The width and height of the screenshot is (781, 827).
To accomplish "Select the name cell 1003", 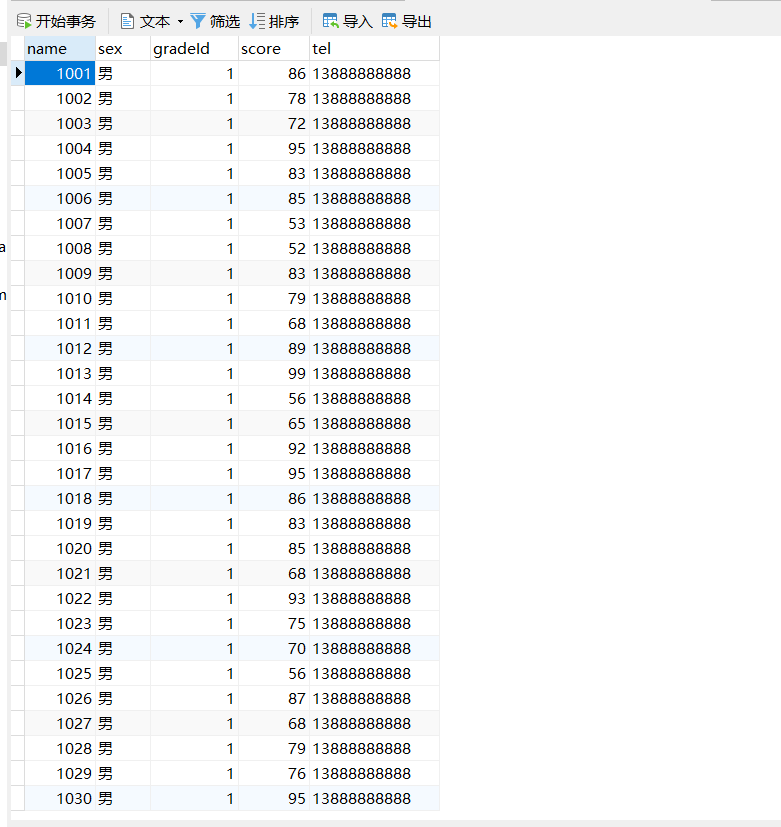I will tap(60, 123).
